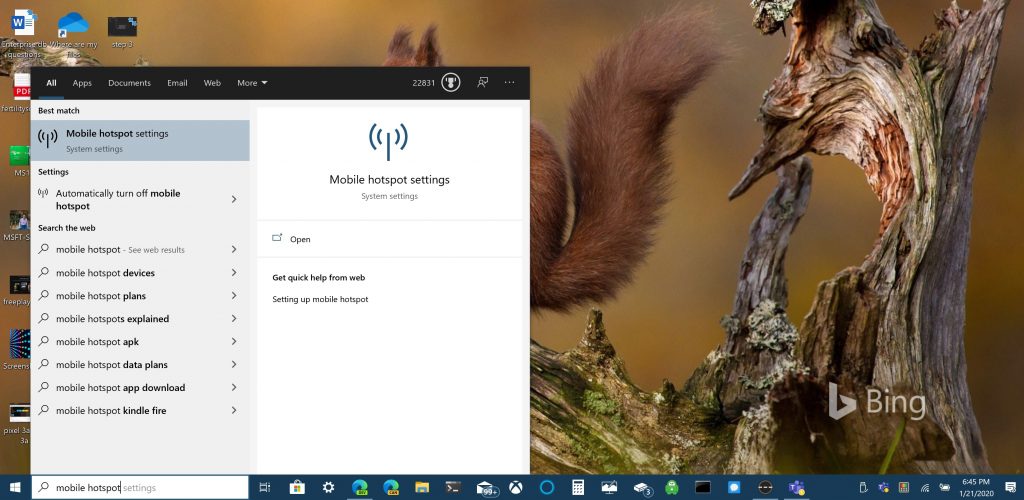The height and width of the screenshot is (500, 1024).
Task: Select the Web search tab
Action: (212, 83)
